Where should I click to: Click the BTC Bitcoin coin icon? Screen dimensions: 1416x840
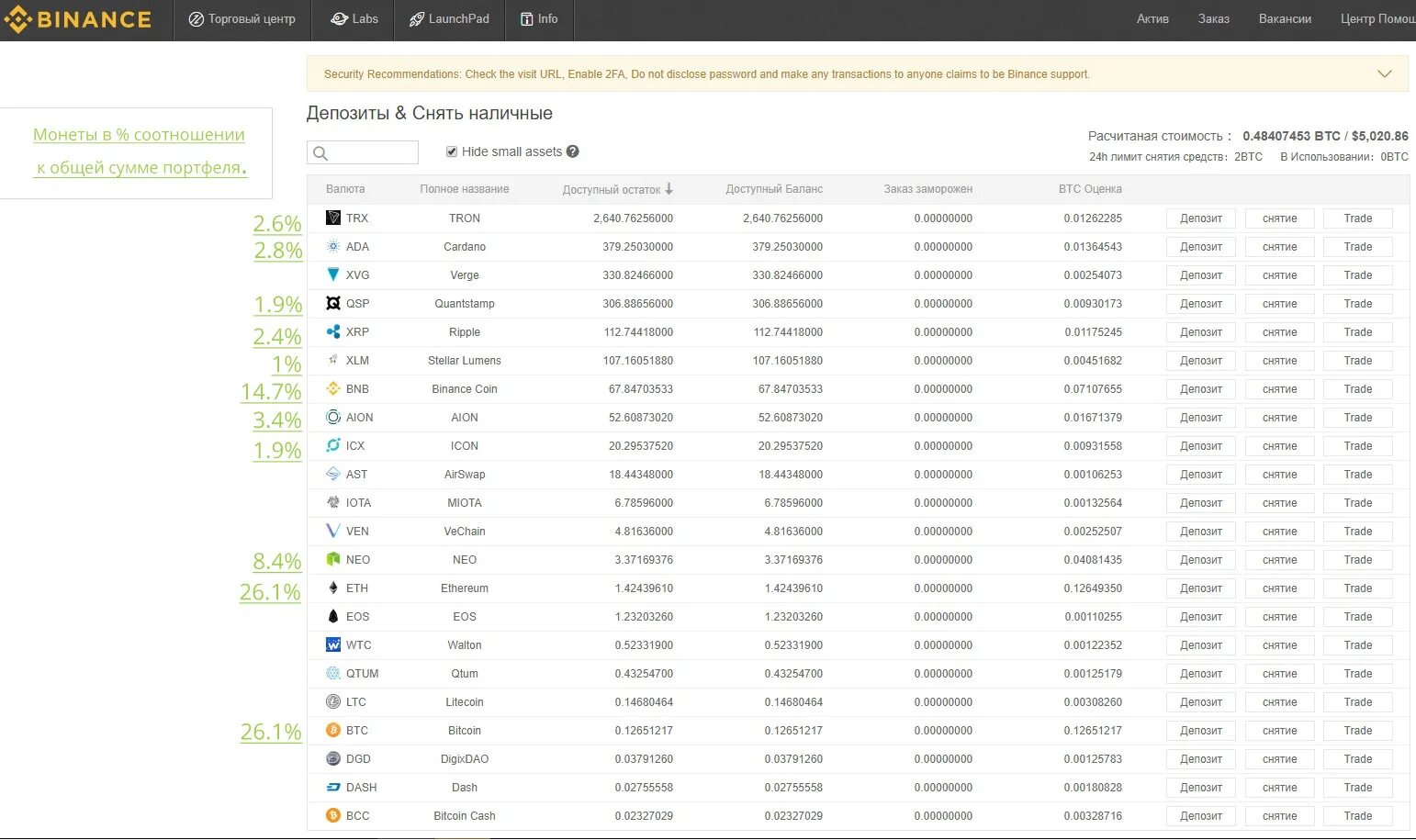click(x=333, y=731)
